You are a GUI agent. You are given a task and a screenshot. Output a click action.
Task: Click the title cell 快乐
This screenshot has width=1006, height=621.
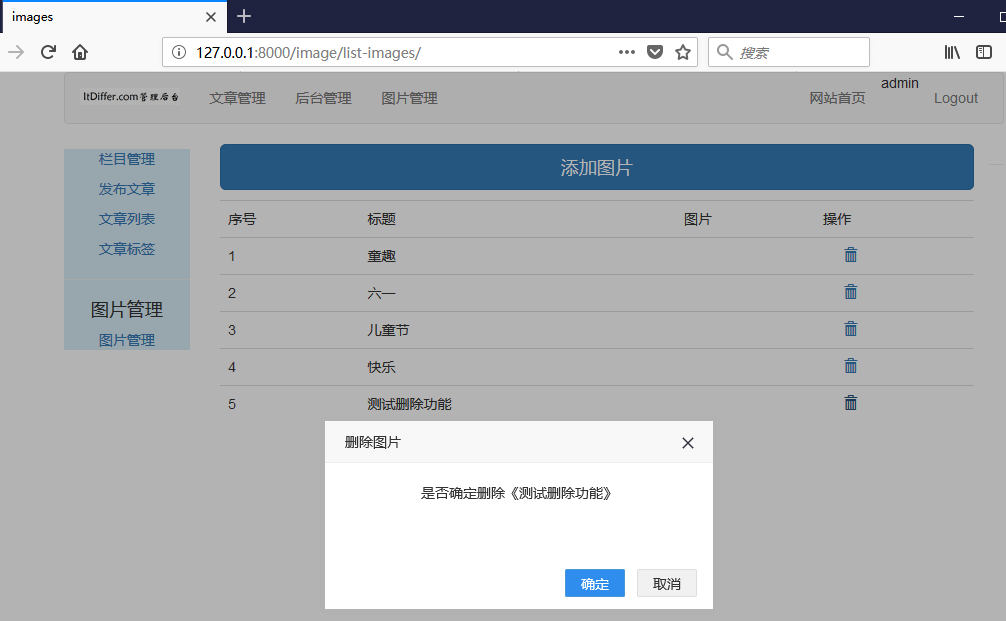pyautogui.click(x=382, y=367)
